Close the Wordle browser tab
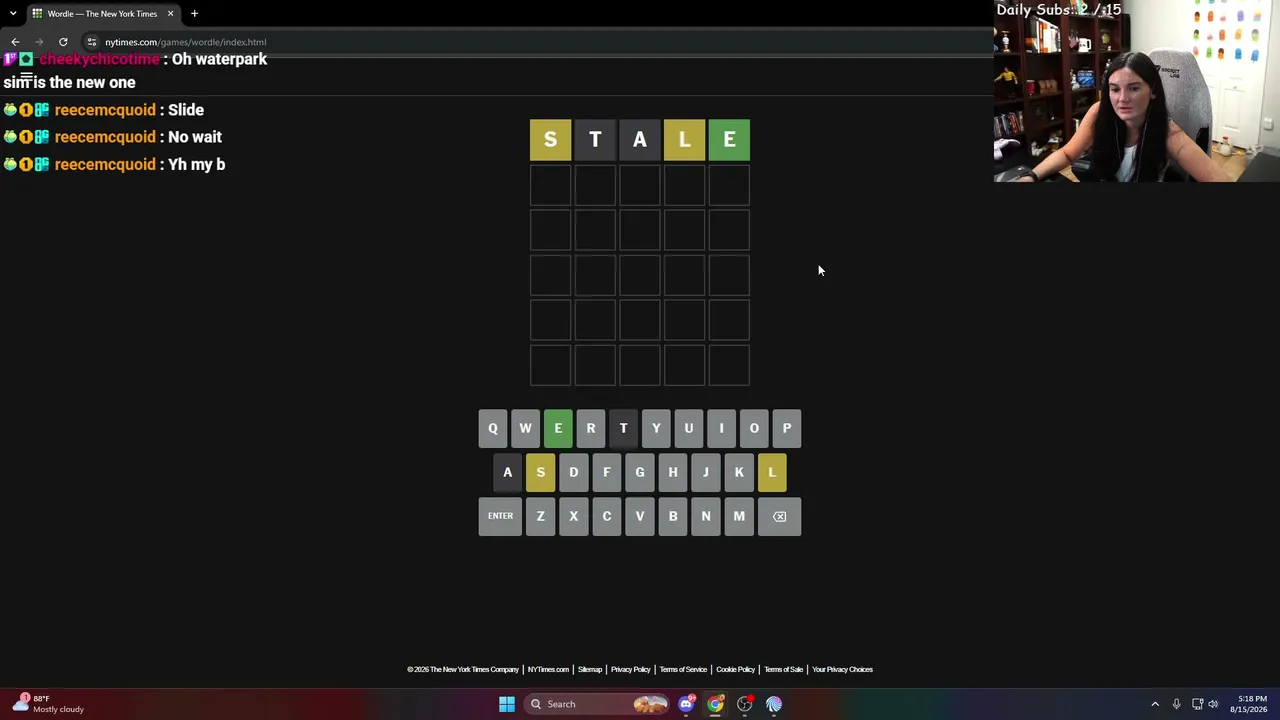The width and height of the screenshot is (1280, 720). (x=170, y=14)
